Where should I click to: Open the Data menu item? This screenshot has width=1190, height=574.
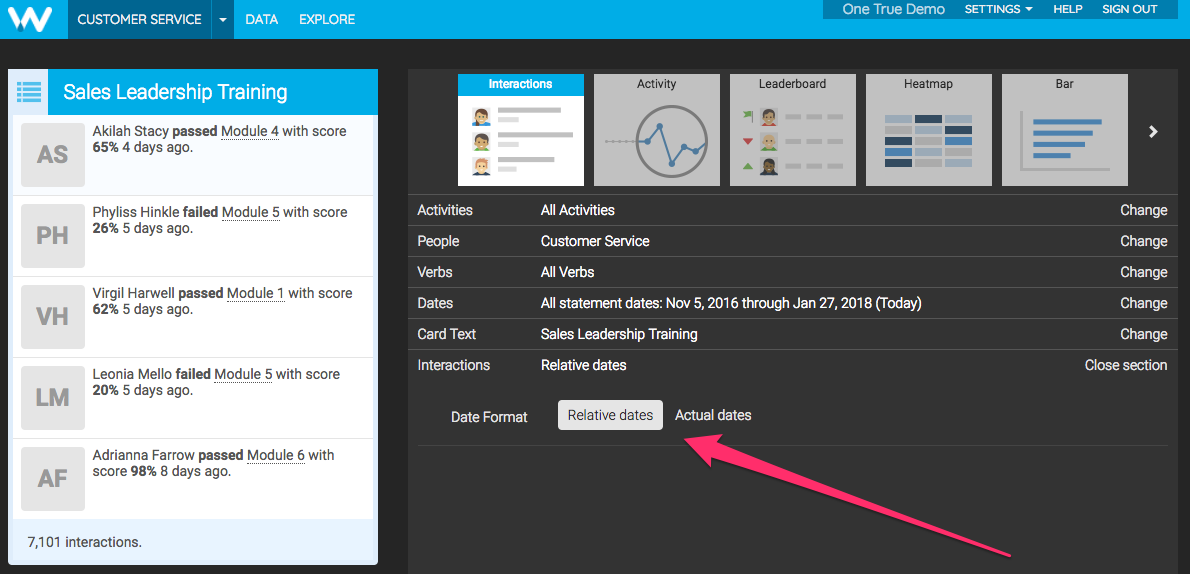click(x=262, y=20)
